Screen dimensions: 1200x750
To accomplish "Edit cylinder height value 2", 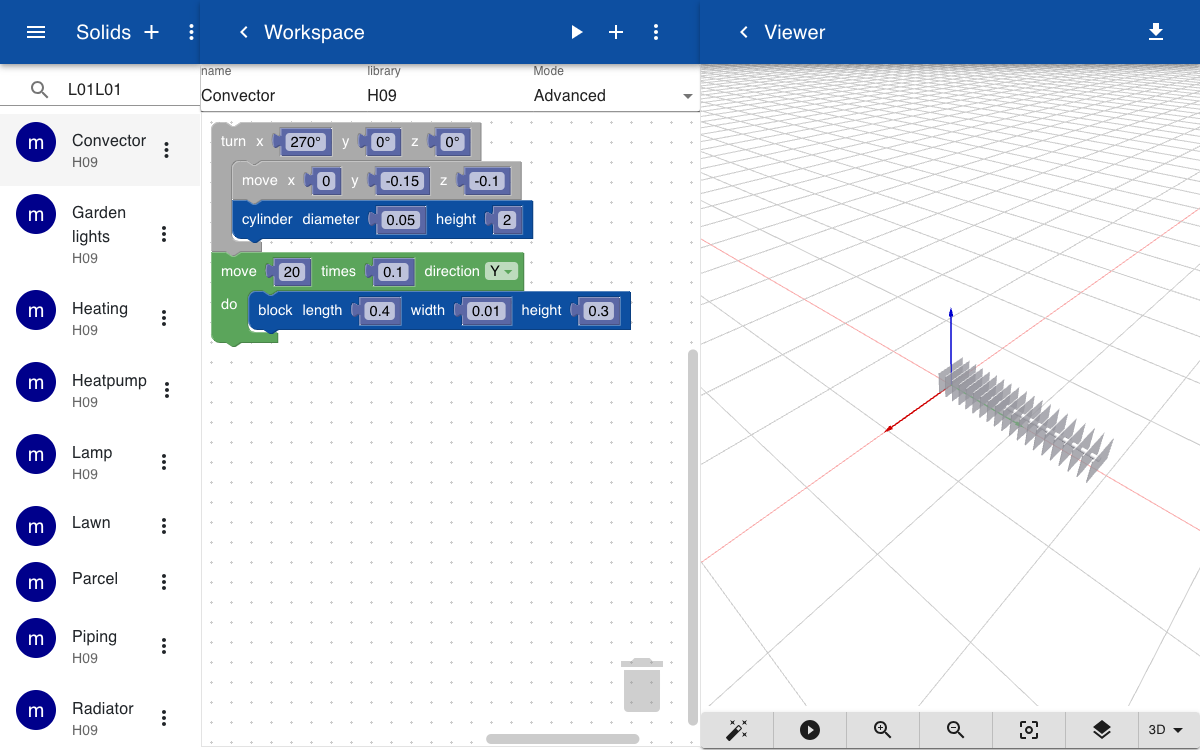I will tap(506, 220).
